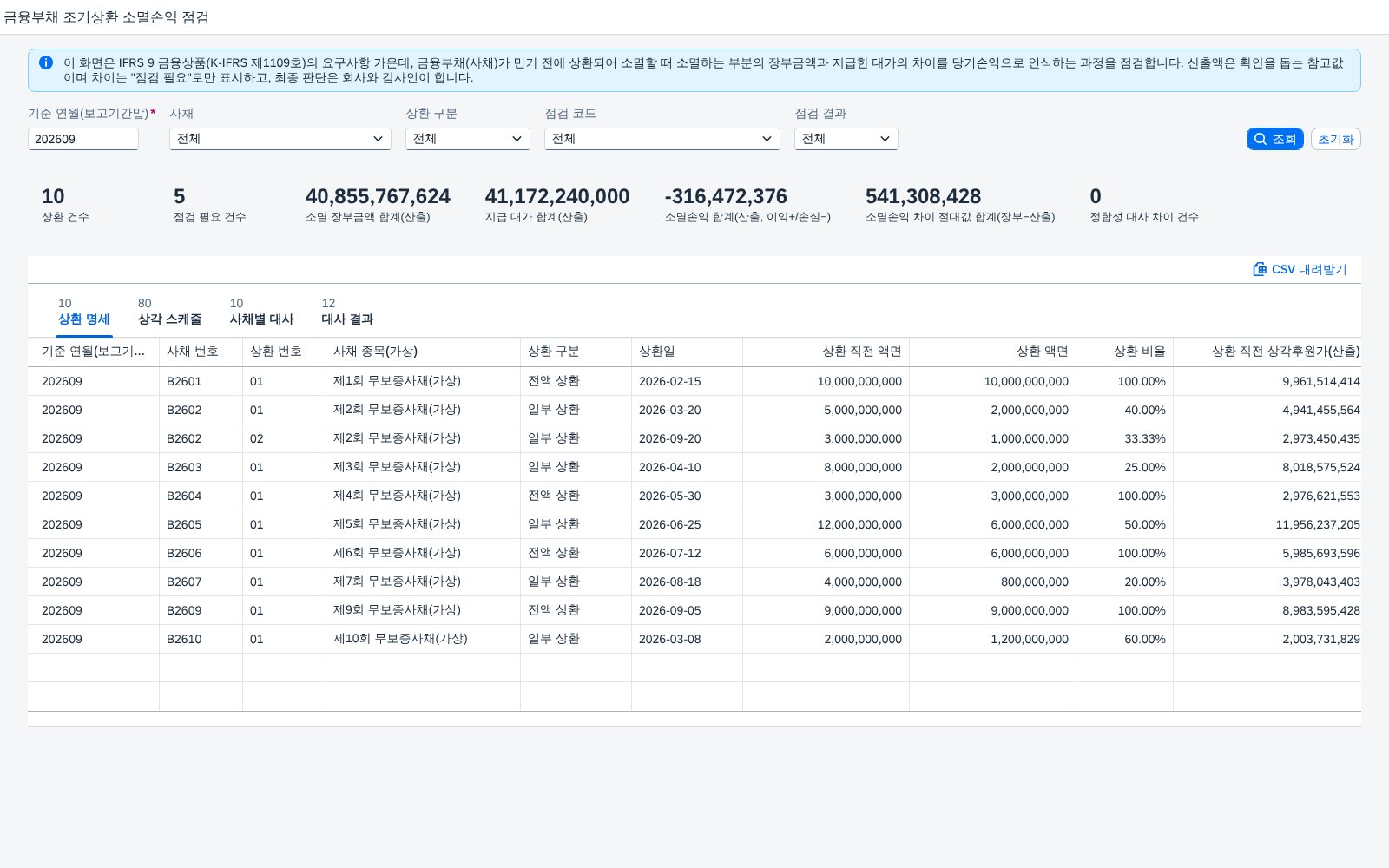Screen dimensions: 1389x868
Task: Click the 사채 번호 column header
Action: [x=201, y=352]
